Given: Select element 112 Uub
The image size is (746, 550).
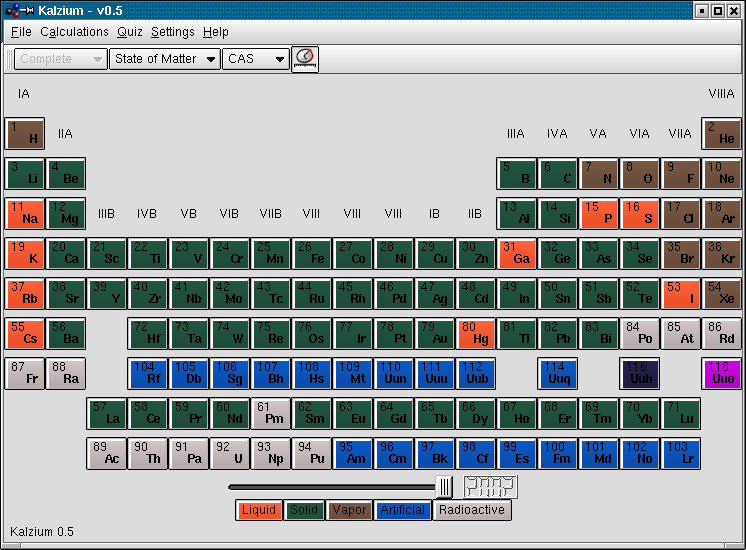Looking at the screenshot, I should (475, 373).
